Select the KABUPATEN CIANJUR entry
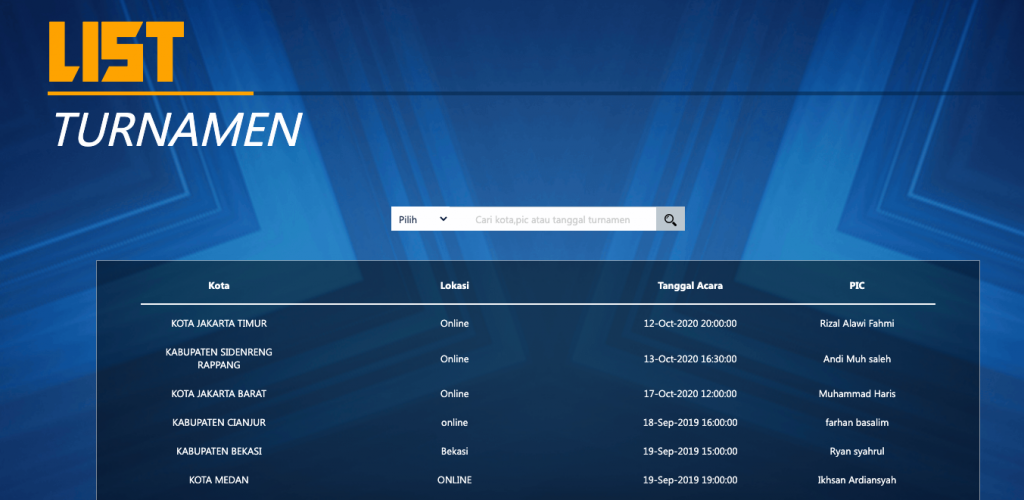The width and height of the screenshot is (1024, 500). pyautogui.click(x=219, y=423)
